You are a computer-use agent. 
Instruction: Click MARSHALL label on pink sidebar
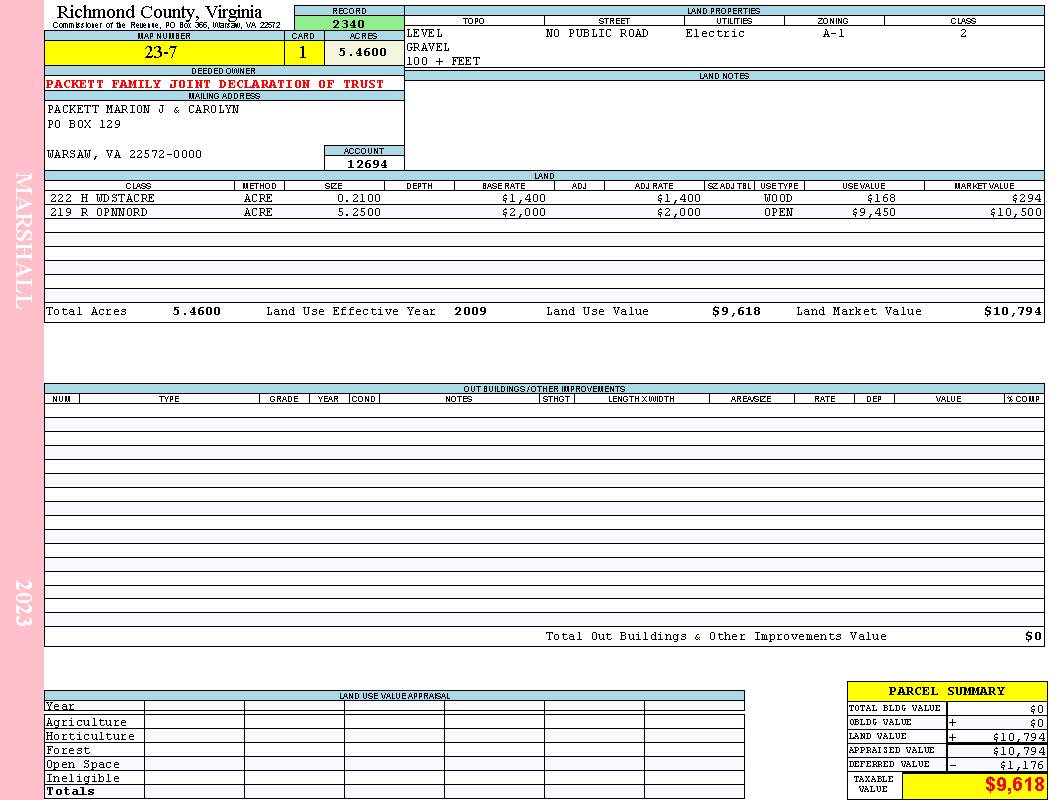23,241
